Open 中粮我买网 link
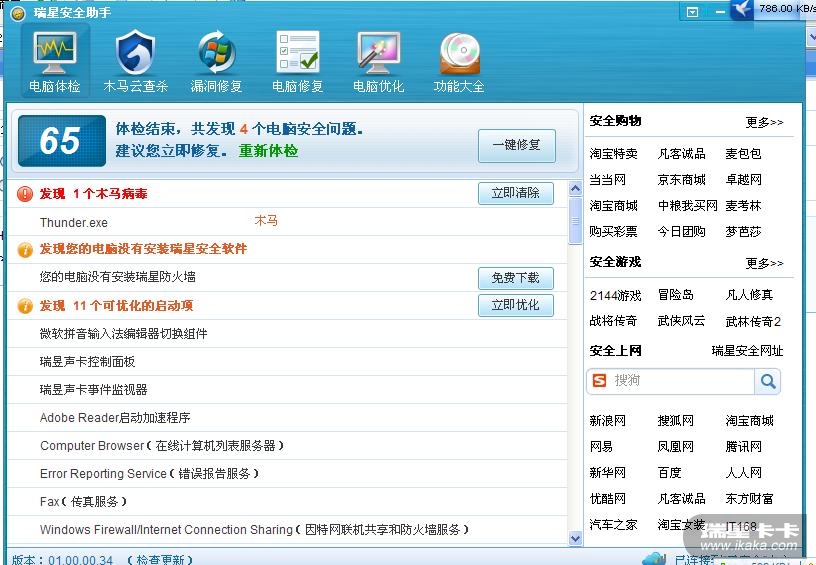 [687, 206]
